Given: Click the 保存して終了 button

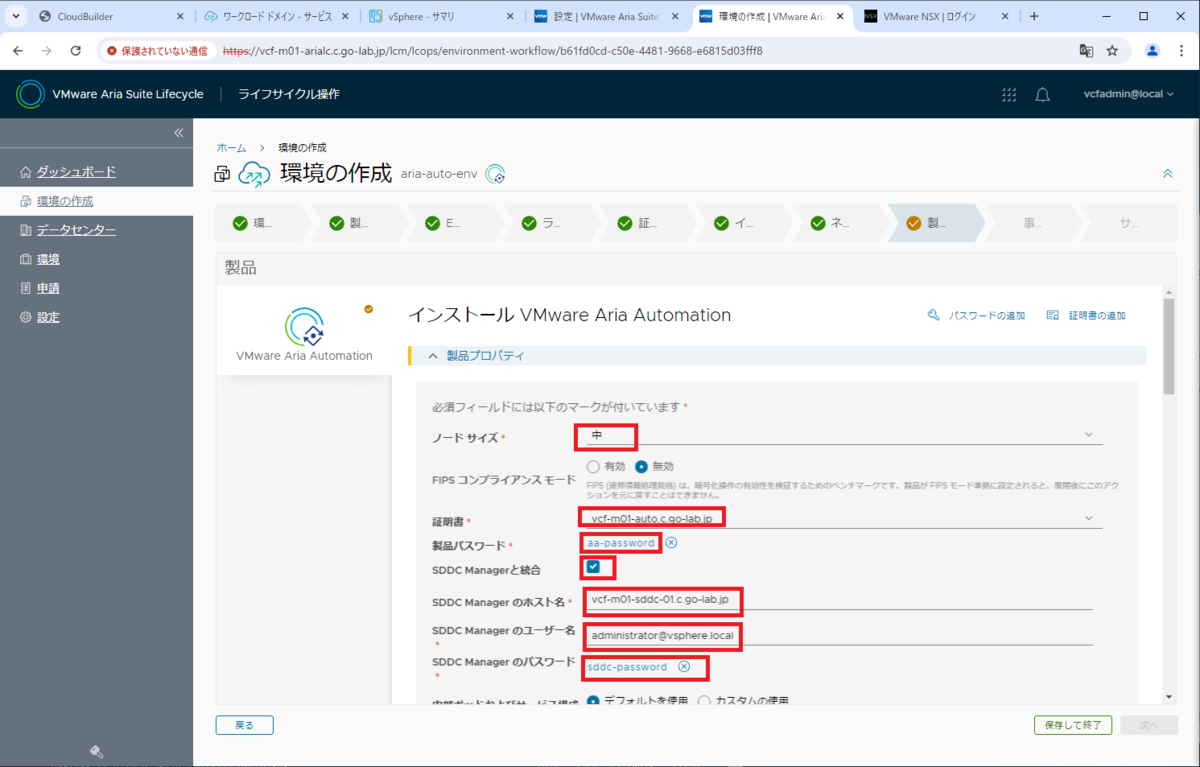Looking at the screenshot, I should (1072, 725).
